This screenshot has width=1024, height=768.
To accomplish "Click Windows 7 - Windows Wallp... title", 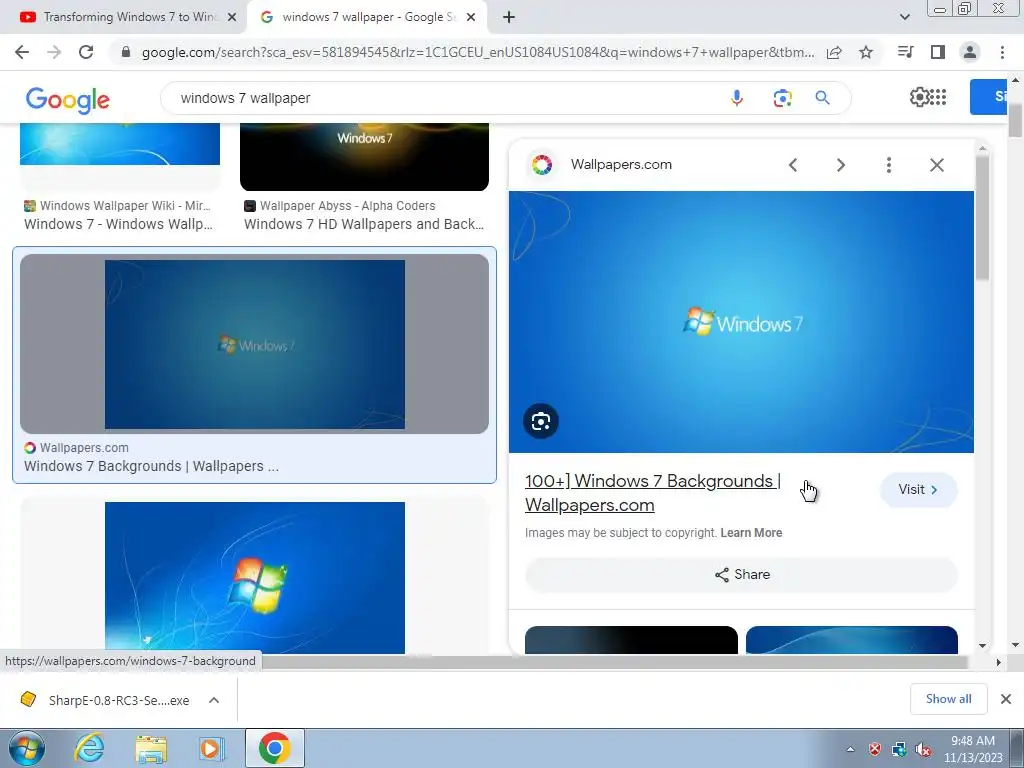I will pyautogui.click(x=118, y=224).
